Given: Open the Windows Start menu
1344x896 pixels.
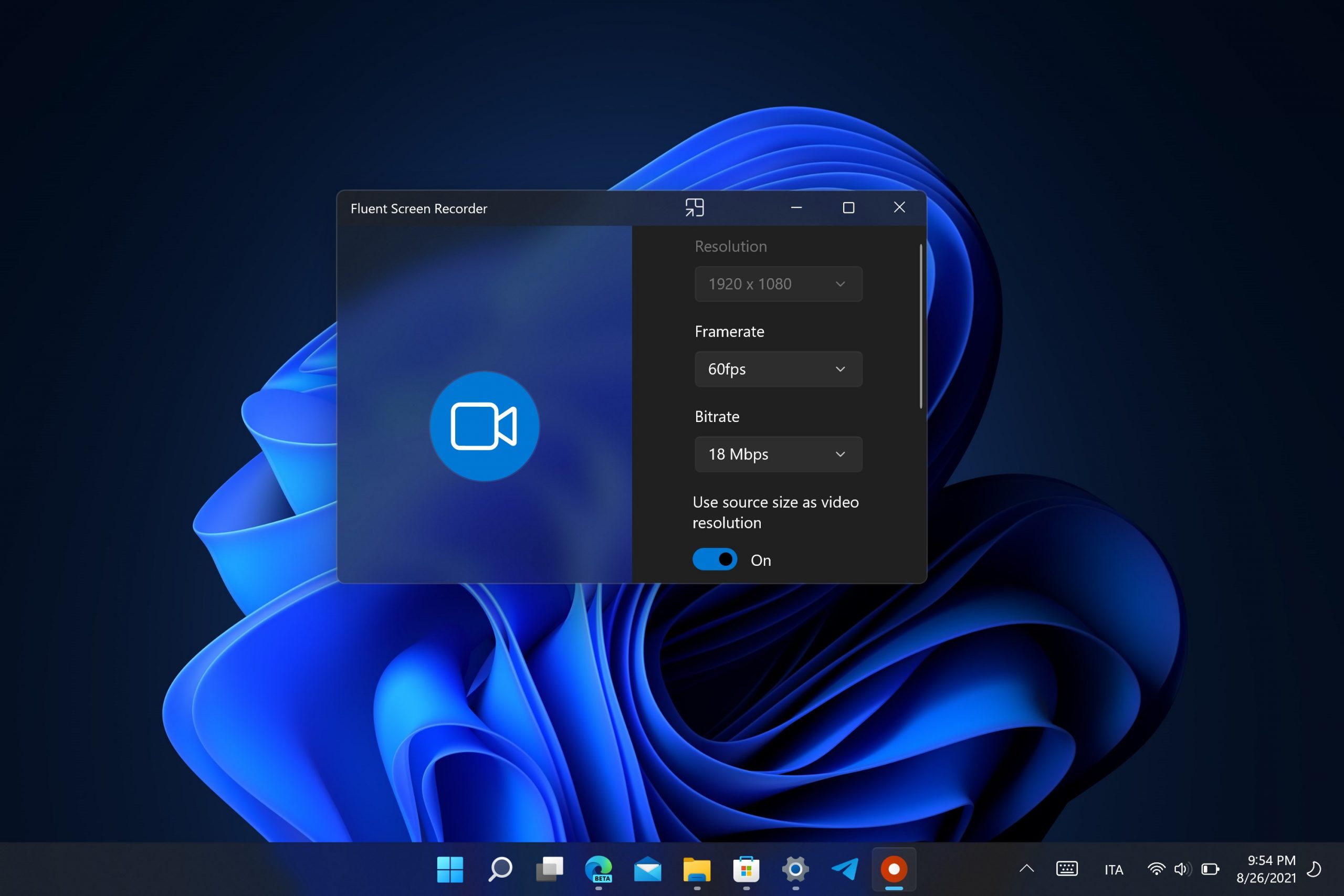Looking at the screenshot, I should pyautogui.click(x=450, y=870).
